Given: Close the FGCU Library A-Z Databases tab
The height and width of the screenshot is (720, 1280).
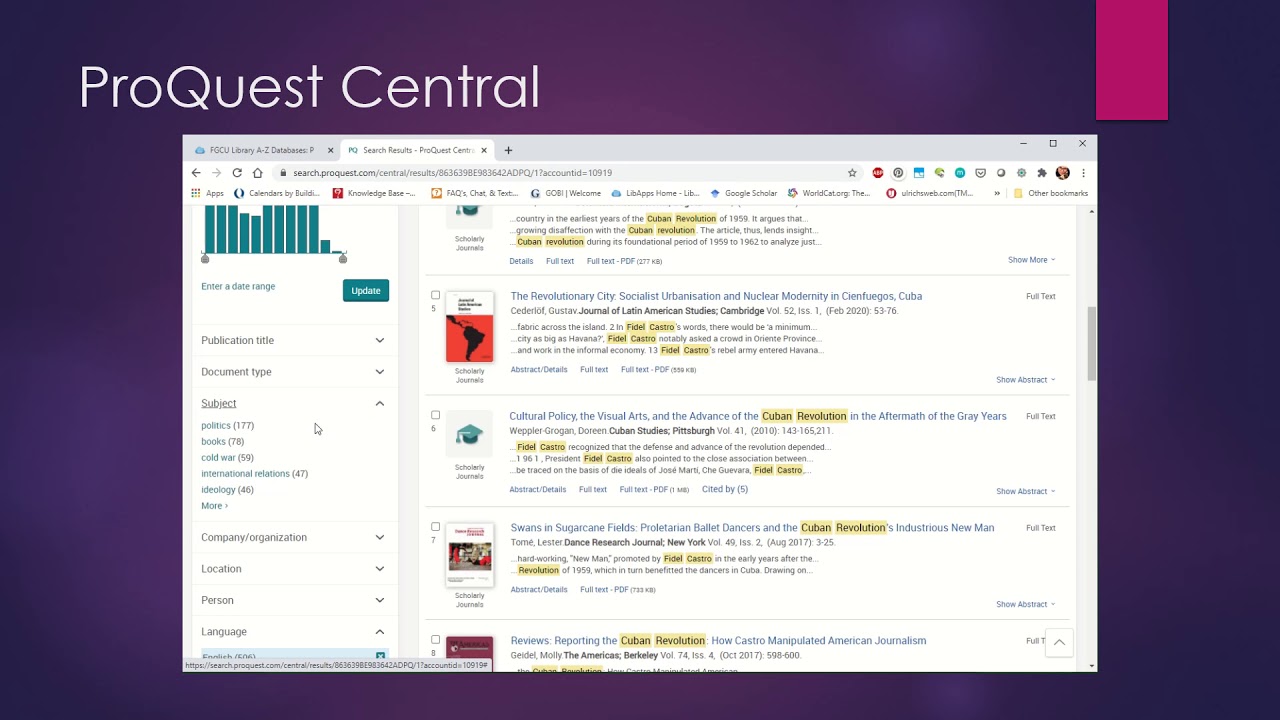Looking at the screenshot, I should coord(330,150).
